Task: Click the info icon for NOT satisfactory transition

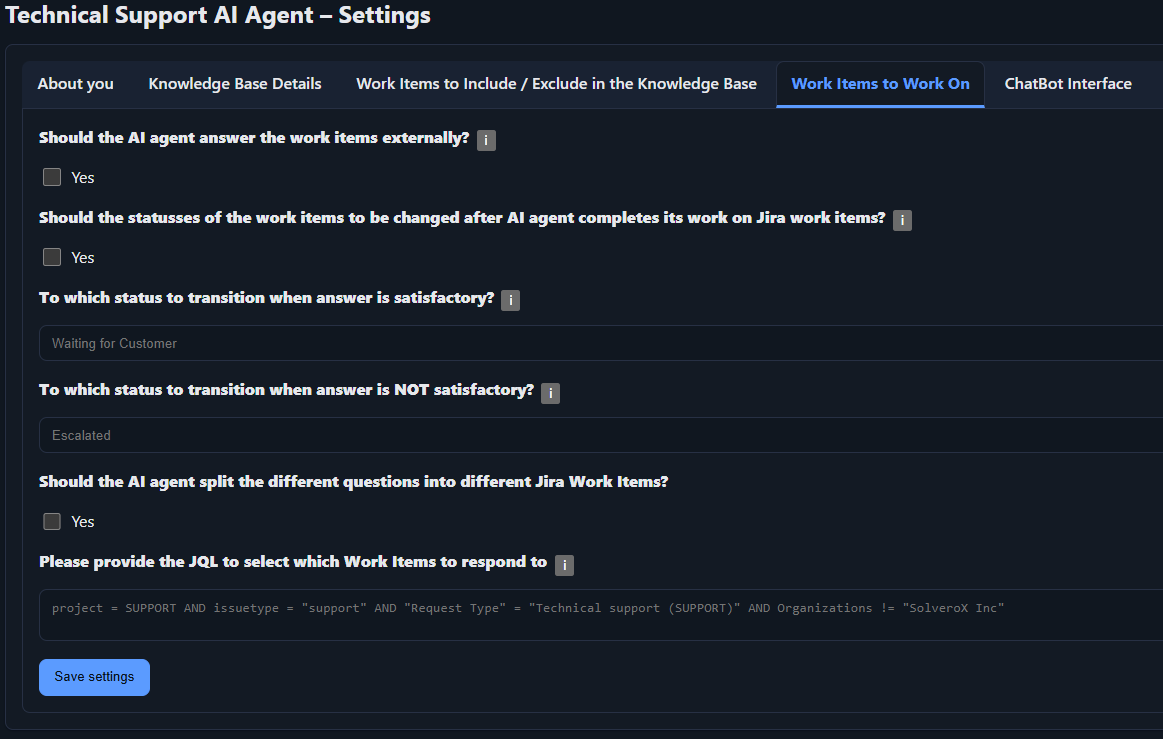Action: pyautogui.click(x=550, y=393)
